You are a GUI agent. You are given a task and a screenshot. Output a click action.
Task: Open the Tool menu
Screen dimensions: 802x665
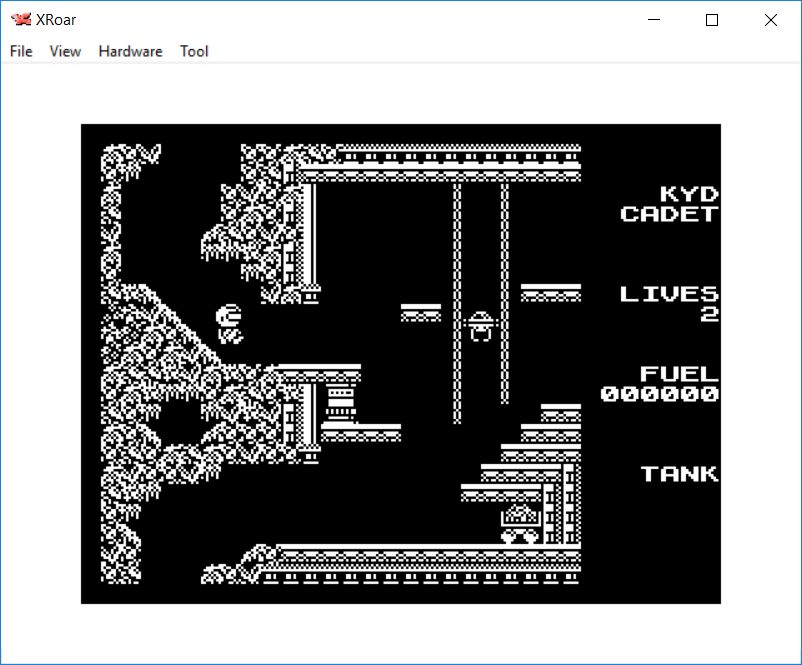[x=194, y=51]
